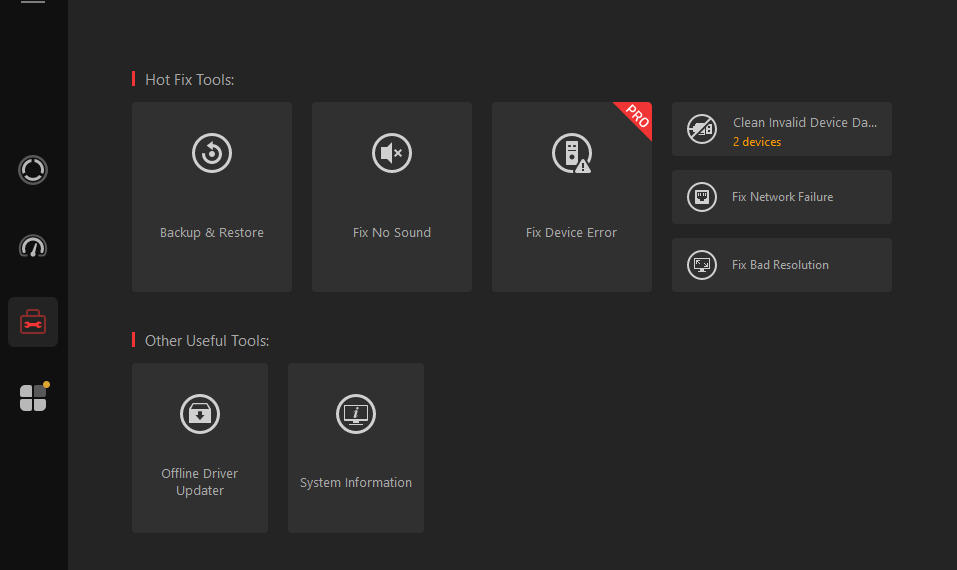Click the speedometer Boost icon in sidebar
Screen dimensions: 957x570
pos(33,246)
